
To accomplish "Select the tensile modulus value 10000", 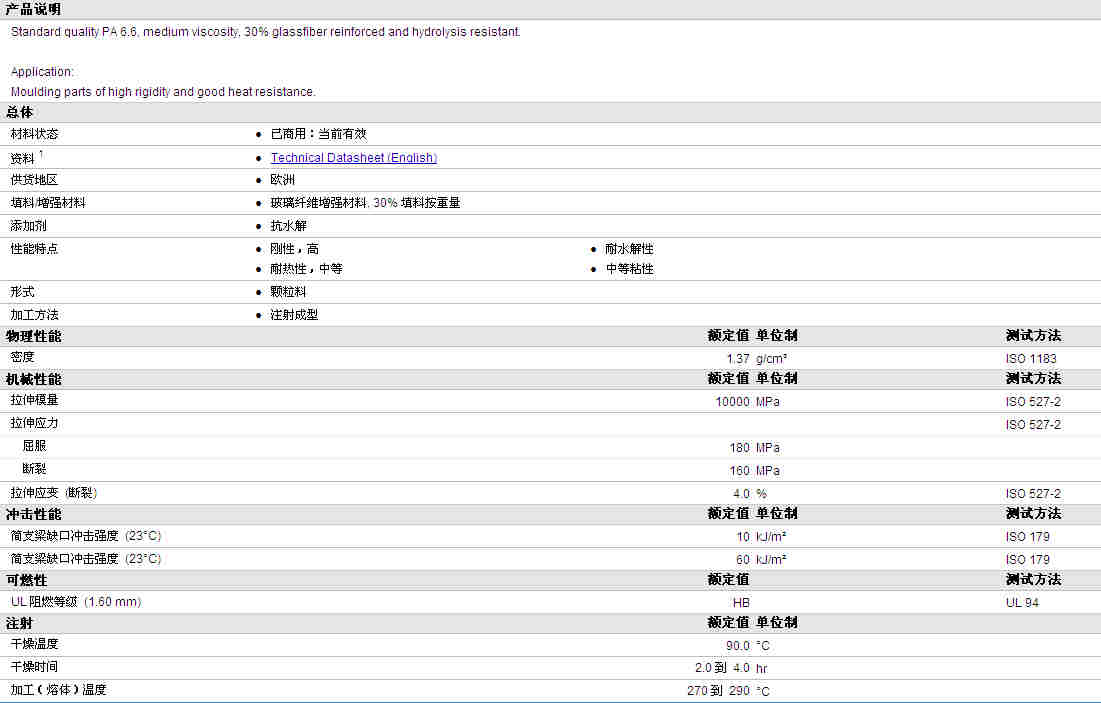I will tap(733, 402).
